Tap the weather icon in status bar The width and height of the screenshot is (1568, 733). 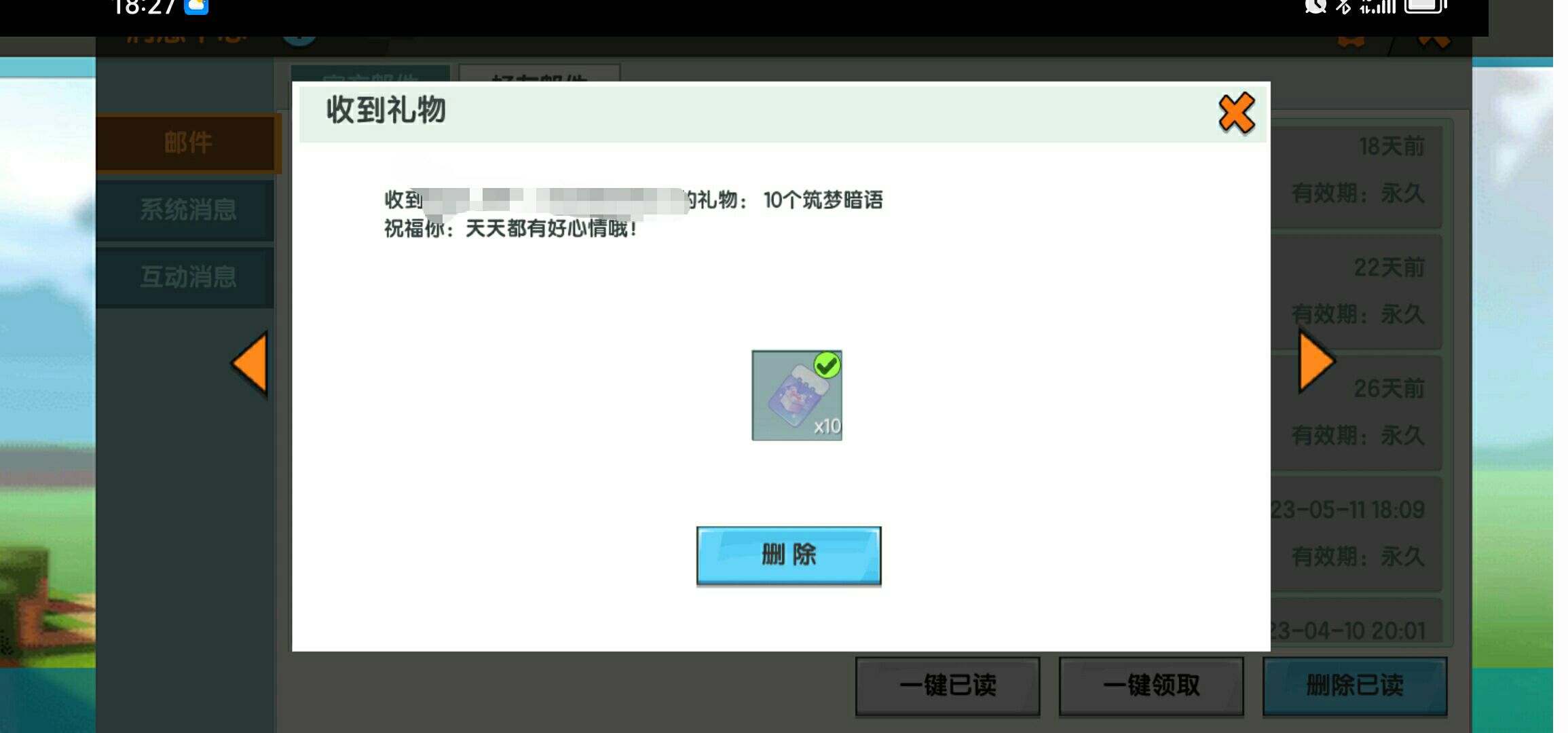(x=196, y=7)
